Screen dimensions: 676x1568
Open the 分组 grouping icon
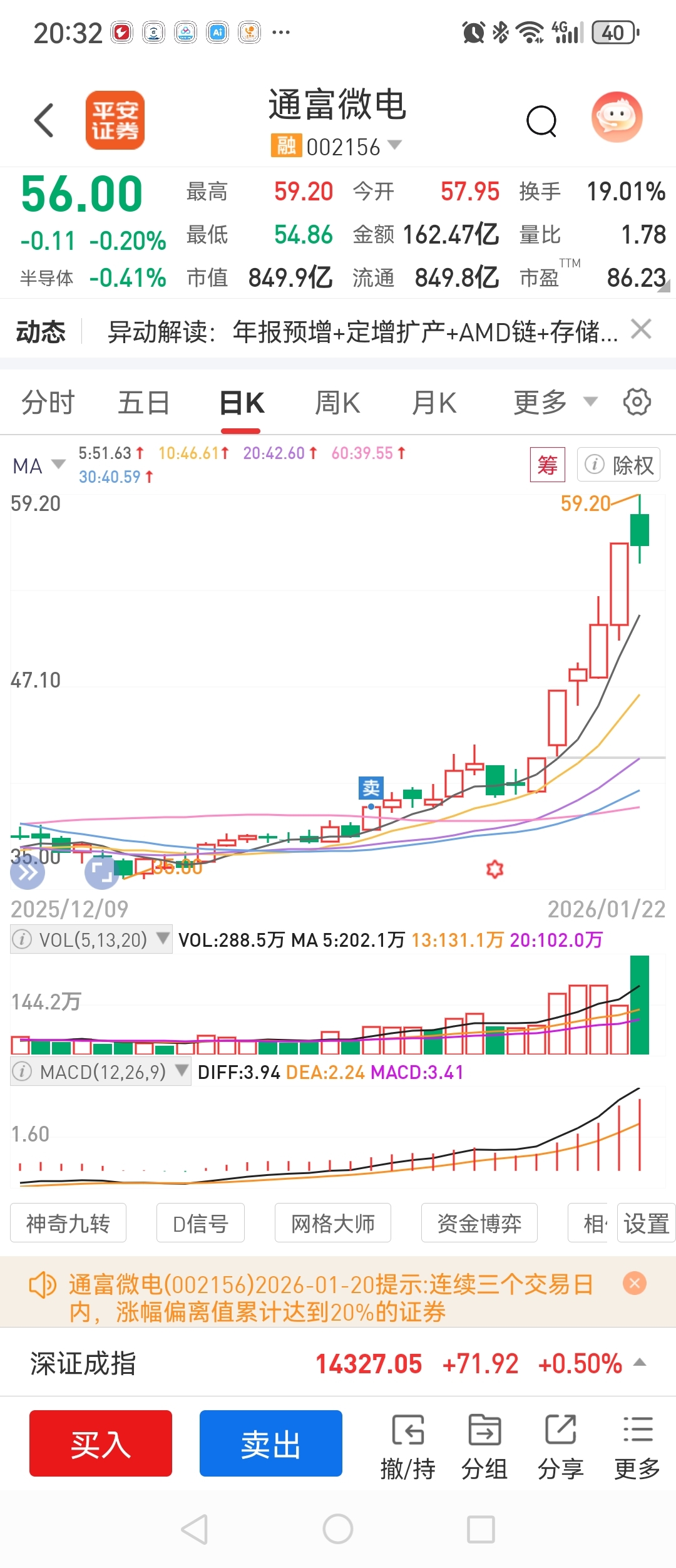(484, 1447)
